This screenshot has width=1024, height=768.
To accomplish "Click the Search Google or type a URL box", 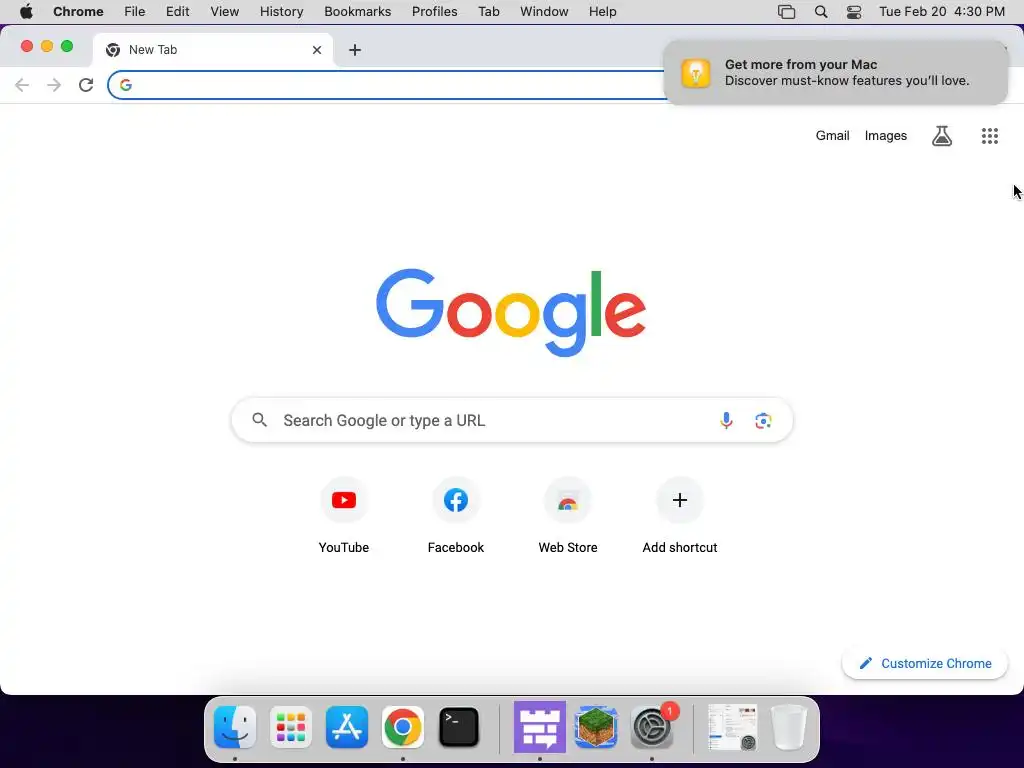I will pos(512,420).
